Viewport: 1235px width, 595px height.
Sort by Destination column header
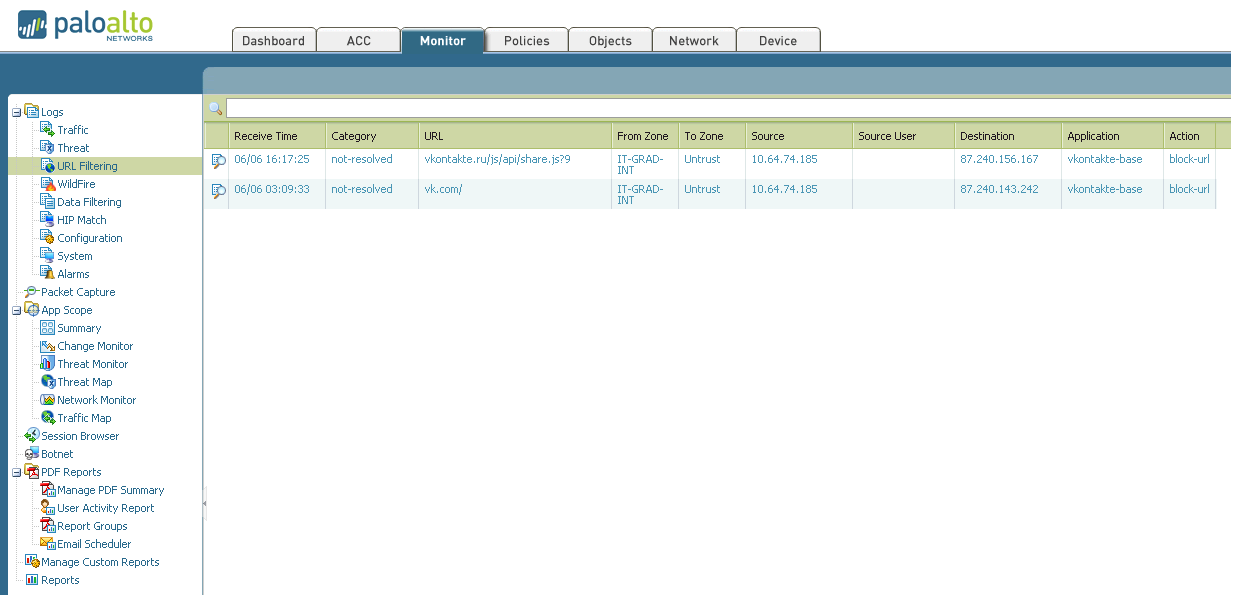[x=1008, y=136]
